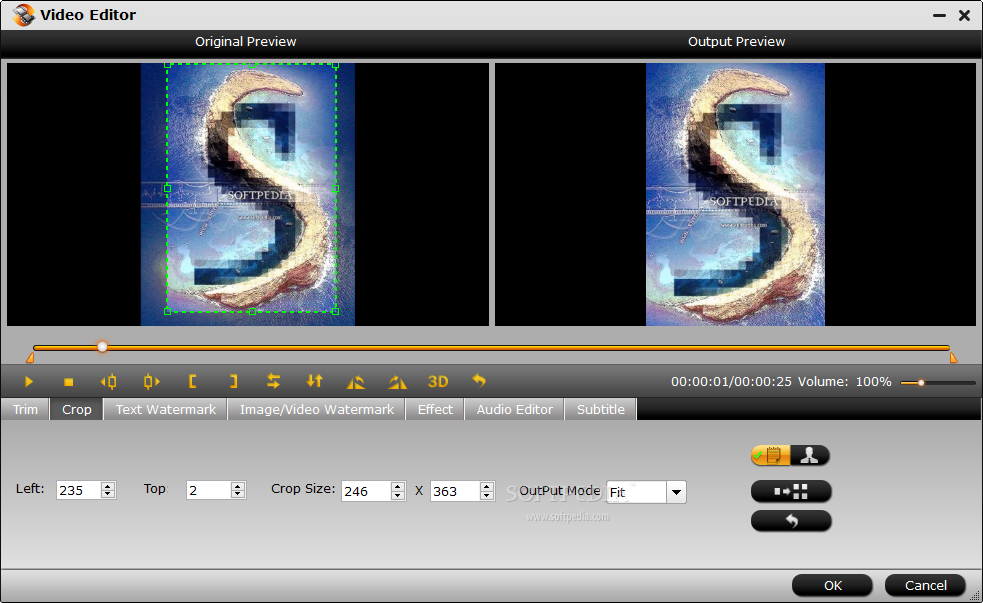This screenshot has width=983, height=603.
Task: Decrease the Left crop value
Action: click(108, 495)
